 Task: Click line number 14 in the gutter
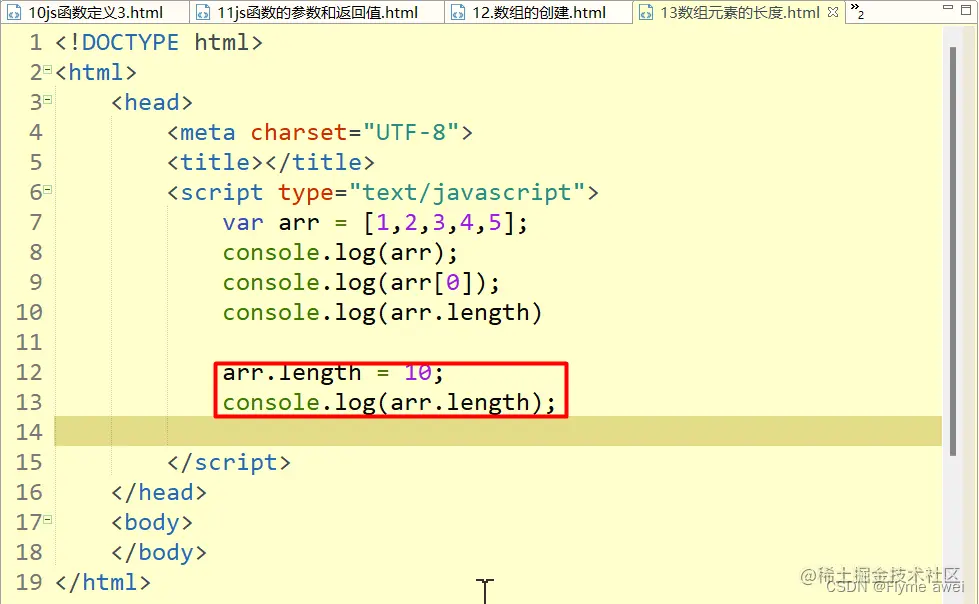(29, 432)
